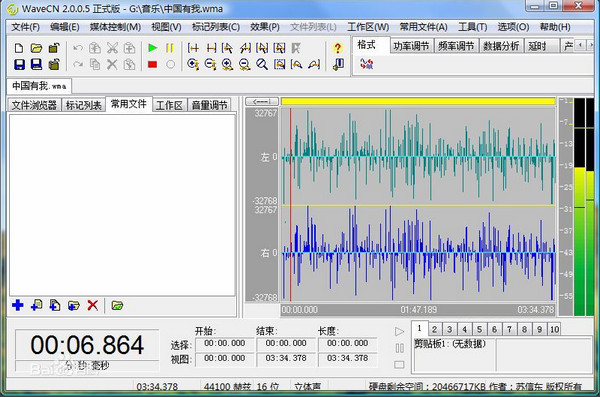This screenshot has width=600, height=397.
Task: Click the red Stop button
Action: (153, 64)
